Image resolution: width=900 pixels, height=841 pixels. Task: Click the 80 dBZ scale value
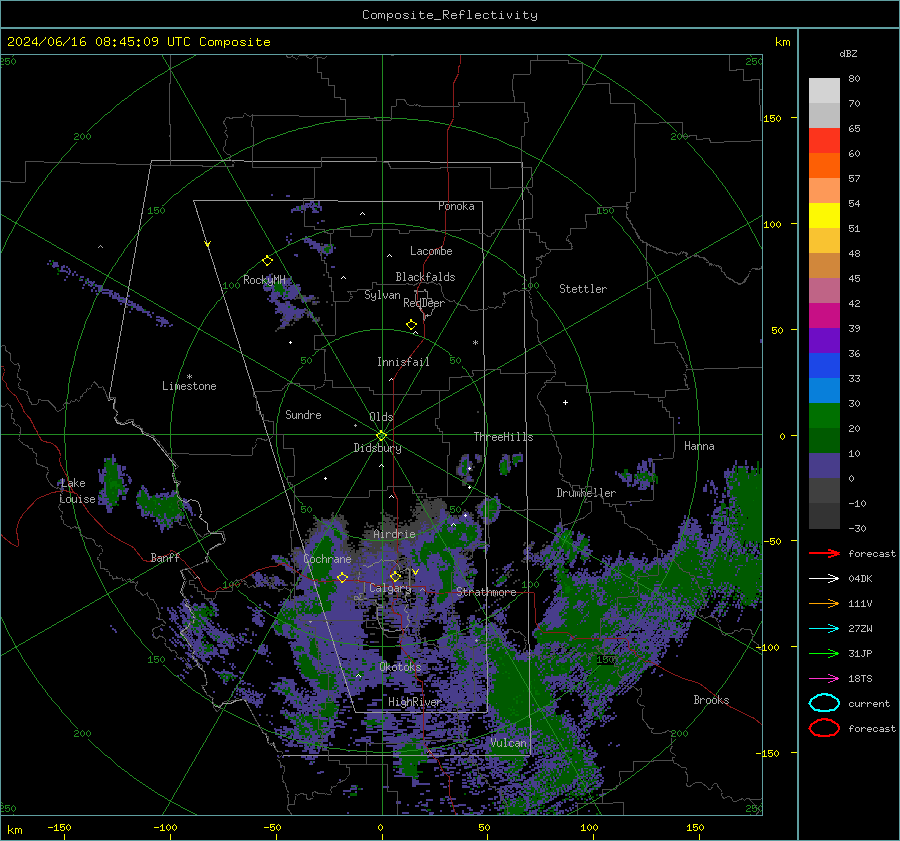tap(854, 79)
